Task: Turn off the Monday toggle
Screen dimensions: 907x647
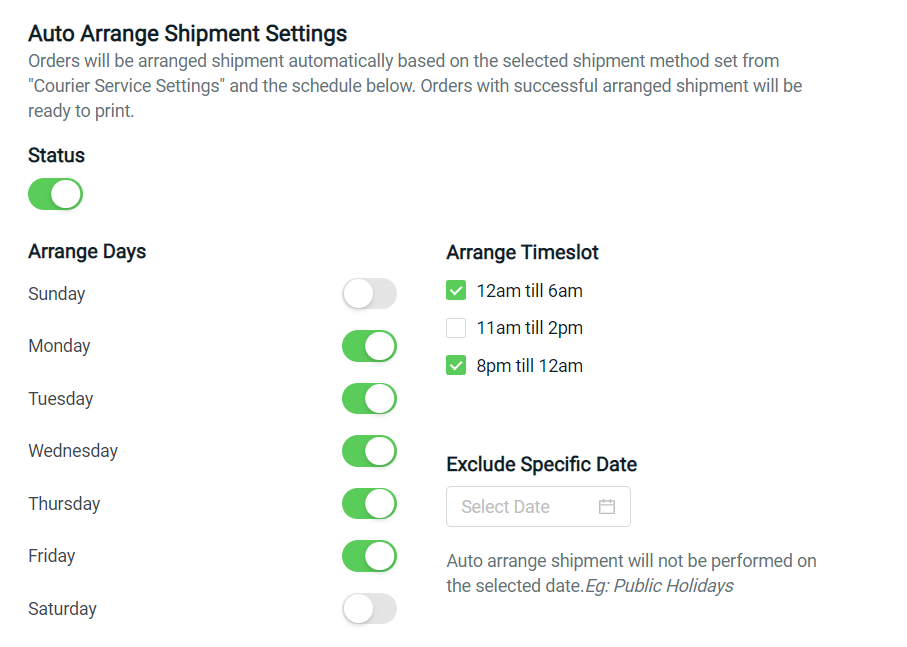Action: [369, 346]
